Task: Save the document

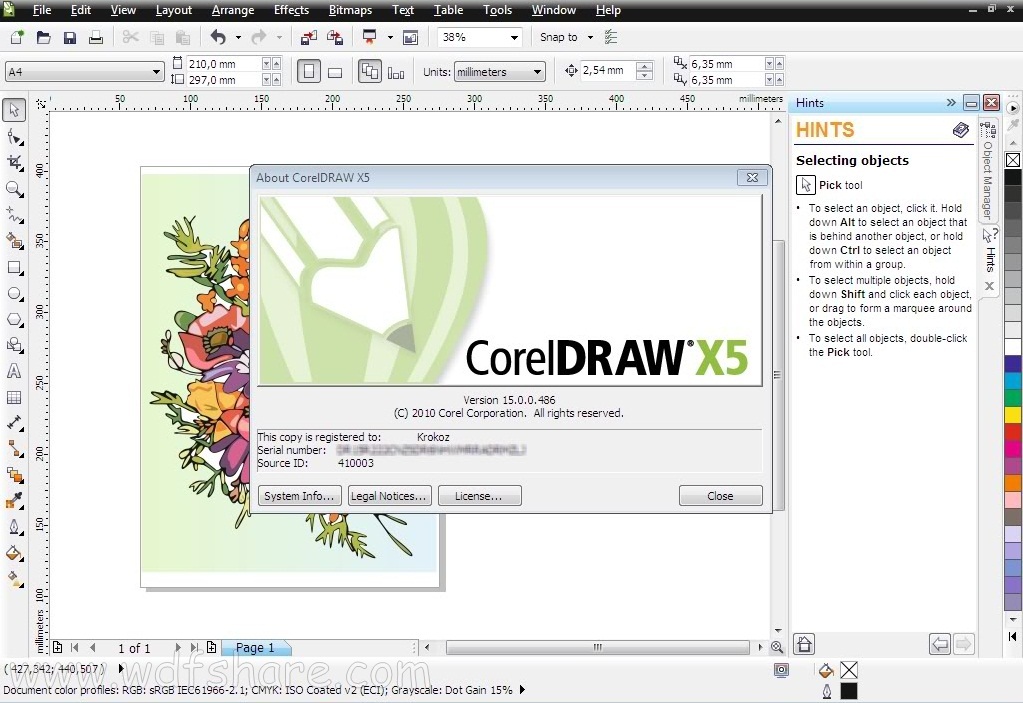Action: (x=70, y=37)
